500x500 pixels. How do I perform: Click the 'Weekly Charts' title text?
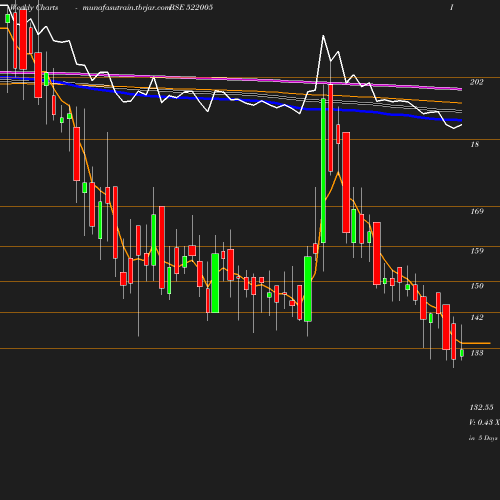34,7
